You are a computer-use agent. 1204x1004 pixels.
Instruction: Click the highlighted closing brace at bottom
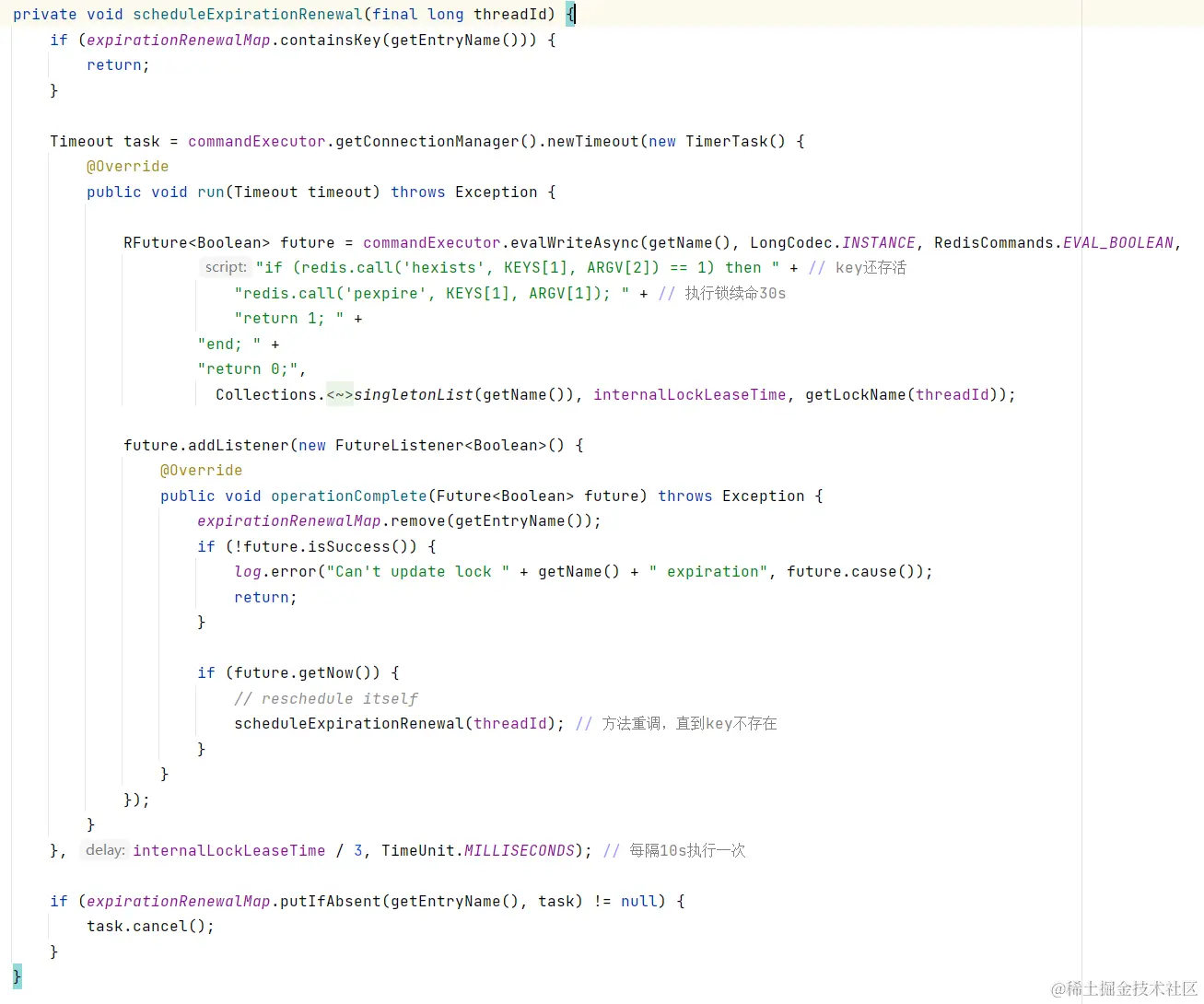pyautogui.click(x=17, y=976)
